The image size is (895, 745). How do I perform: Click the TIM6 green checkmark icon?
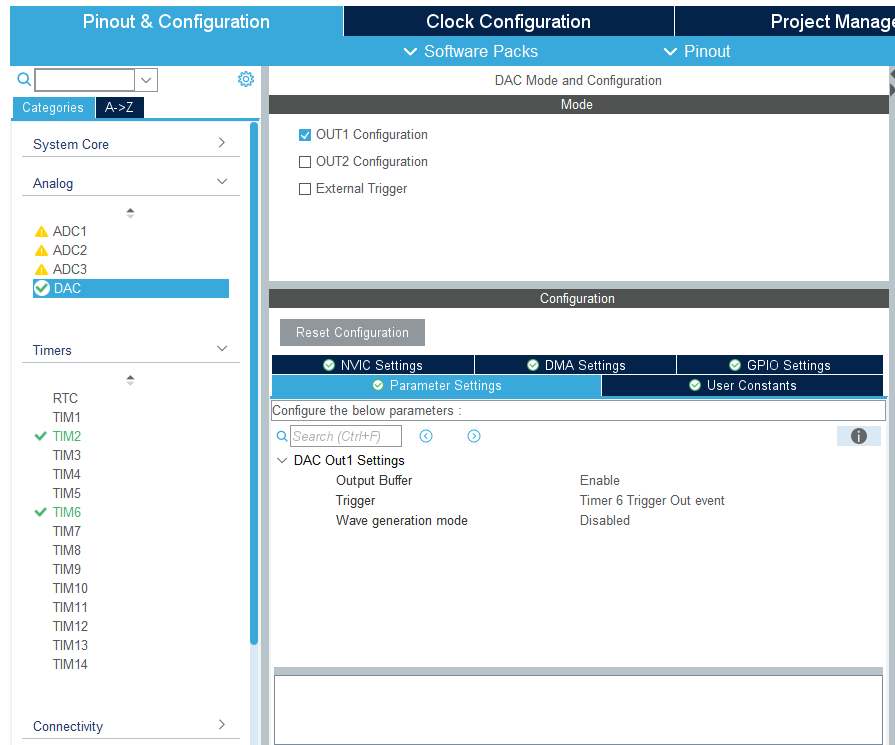click(x=41, y=512)
